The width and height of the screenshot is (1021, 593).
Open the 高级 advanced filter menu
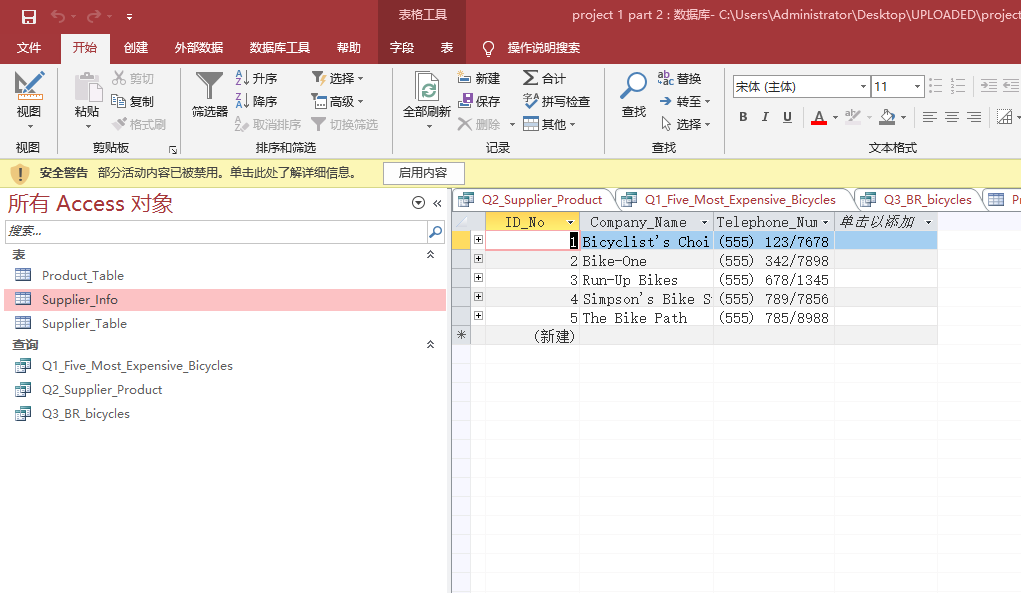click(x=337, y=102)
